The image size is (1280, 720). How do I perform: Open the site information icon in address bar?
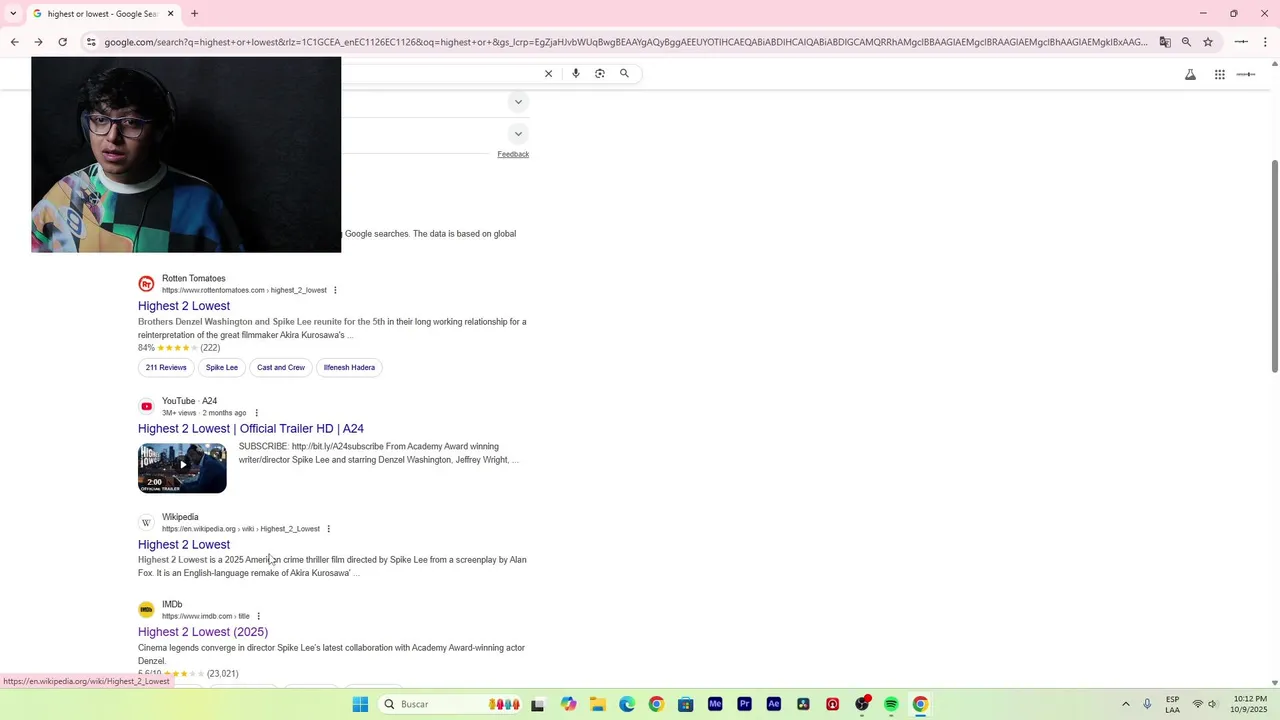click(91, 42)
